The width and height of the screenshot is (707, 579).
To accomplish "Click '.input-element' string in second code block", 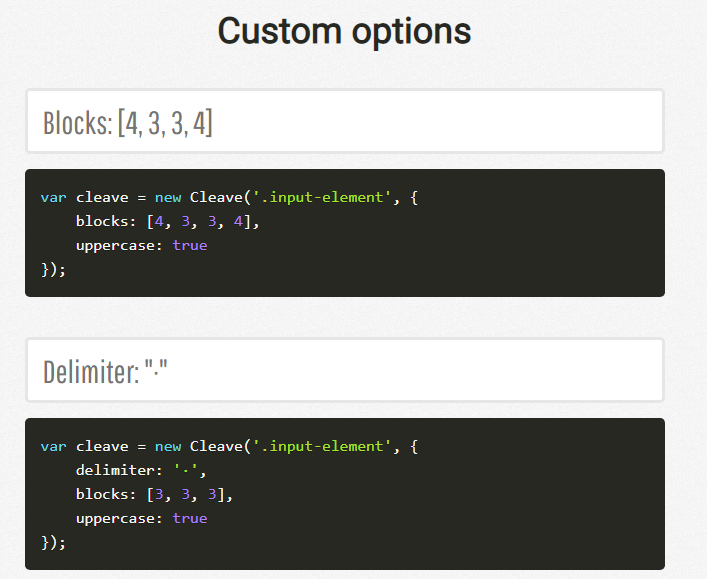I will 320,446.
